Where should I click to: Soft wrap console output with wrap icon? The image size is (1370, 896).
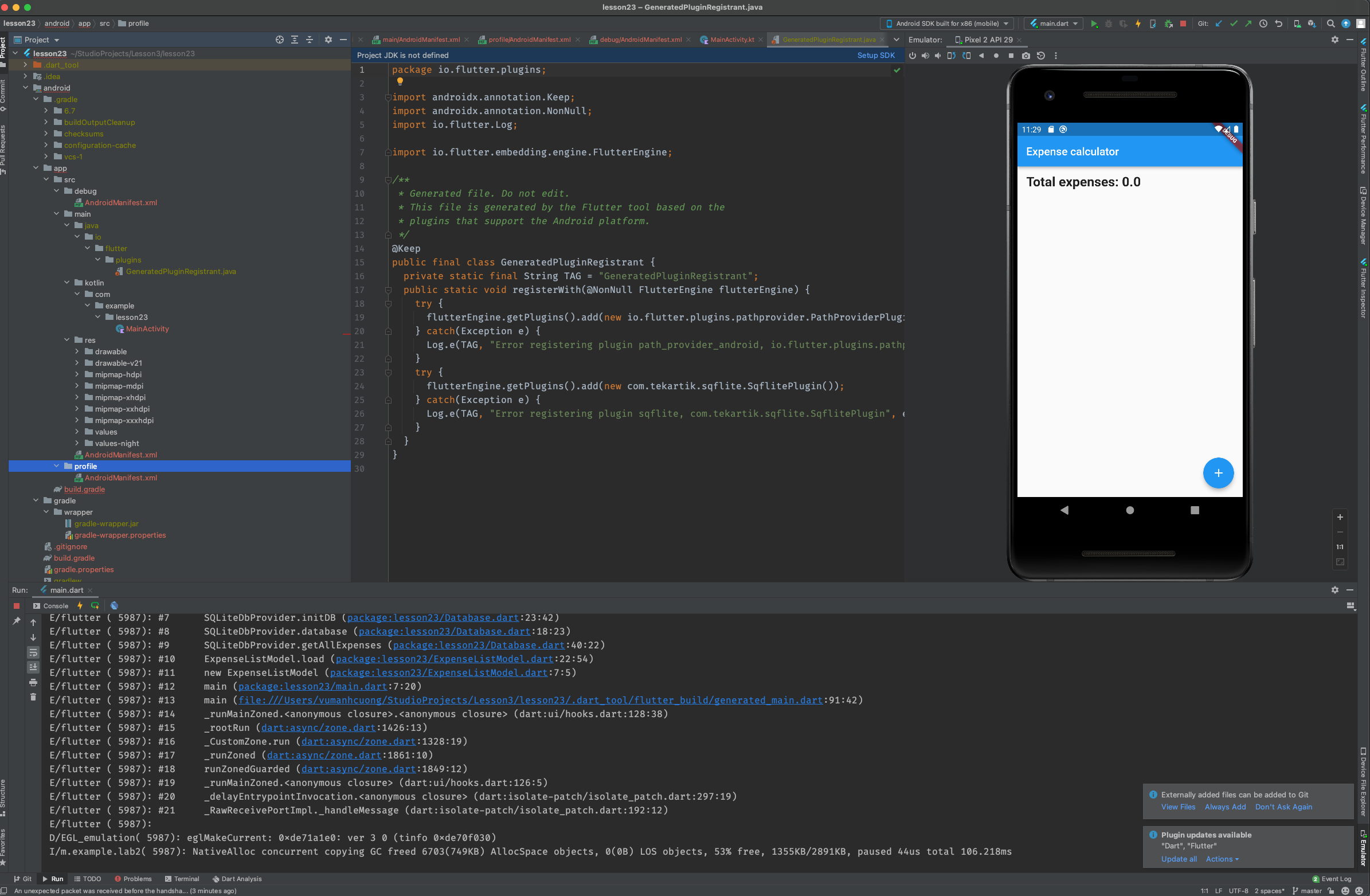pos(33,652)
